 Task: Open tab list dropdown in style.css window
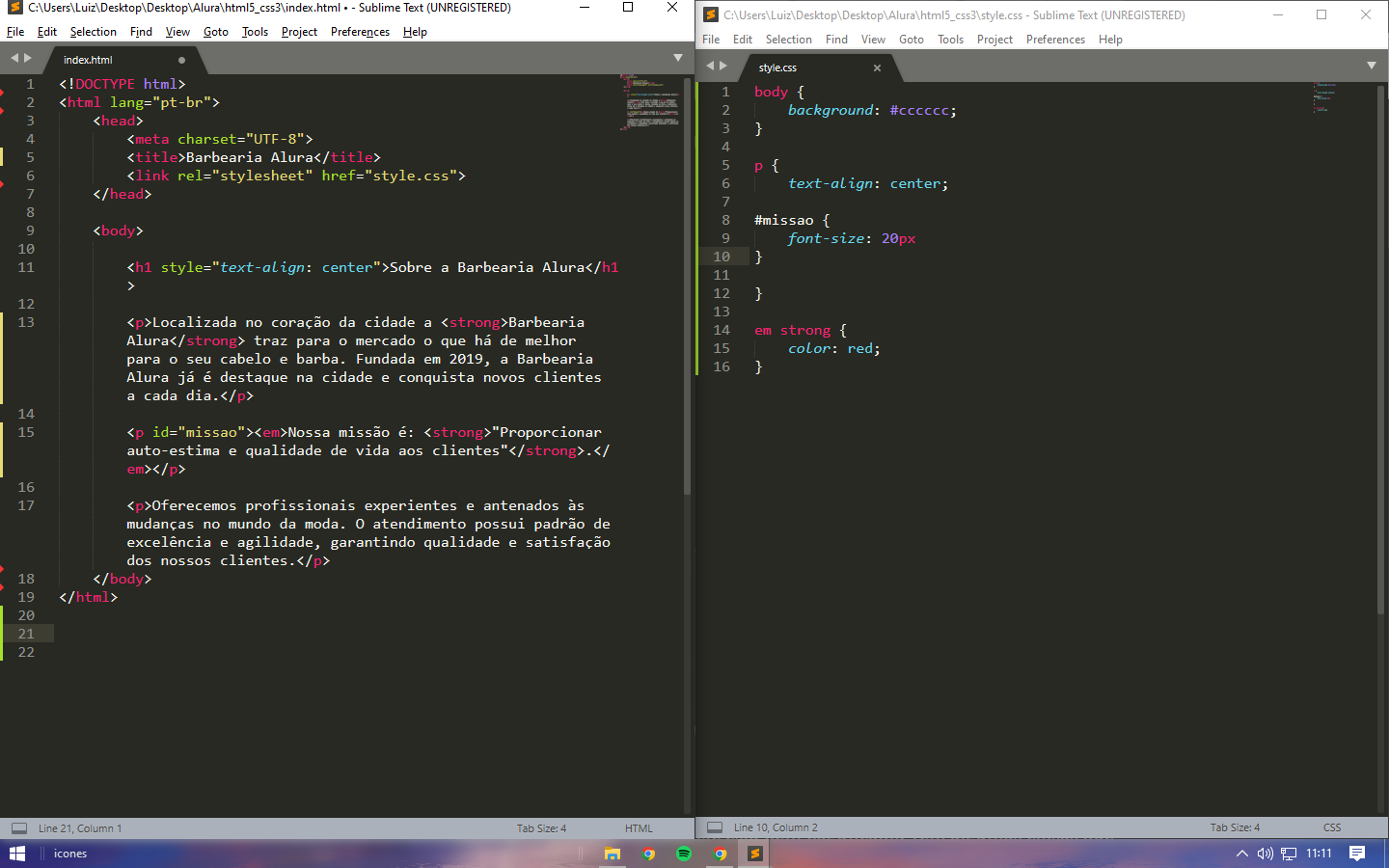pyautogui.click(x=1371, y=66)
